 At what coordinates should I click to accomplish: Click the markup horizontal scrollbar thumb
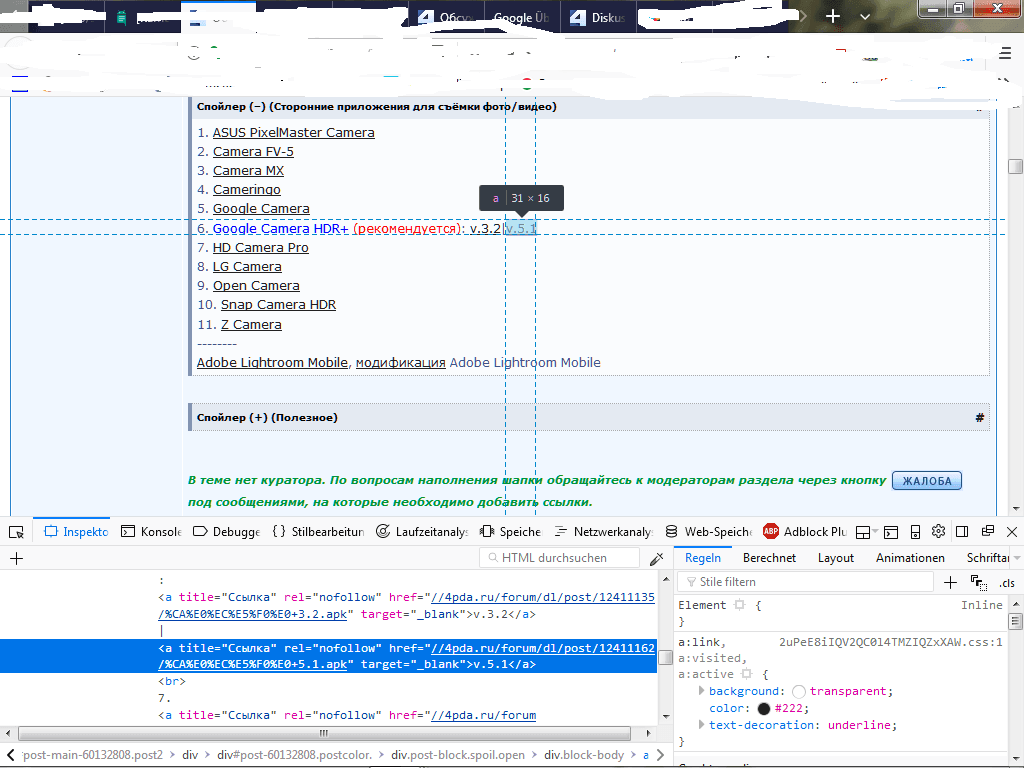(324, 733)
